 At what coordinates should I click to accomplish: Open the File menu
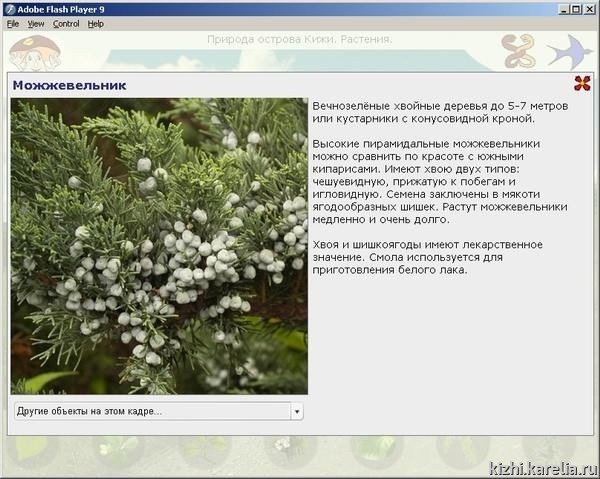coord(13,23)
